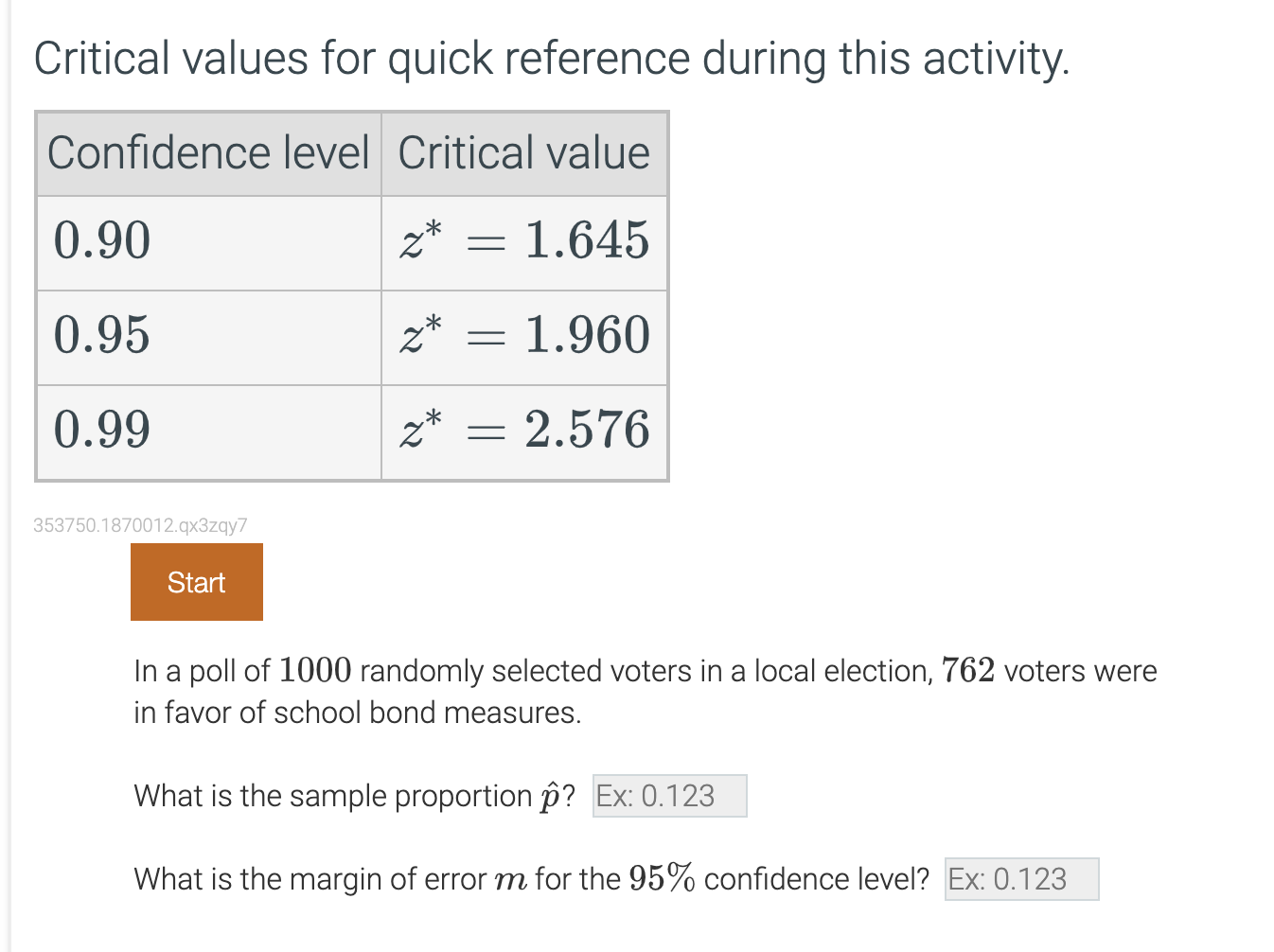Viewport: 1274px width, 952px height.
Task: Click the quick reference table title
Action: click(551, 58)
